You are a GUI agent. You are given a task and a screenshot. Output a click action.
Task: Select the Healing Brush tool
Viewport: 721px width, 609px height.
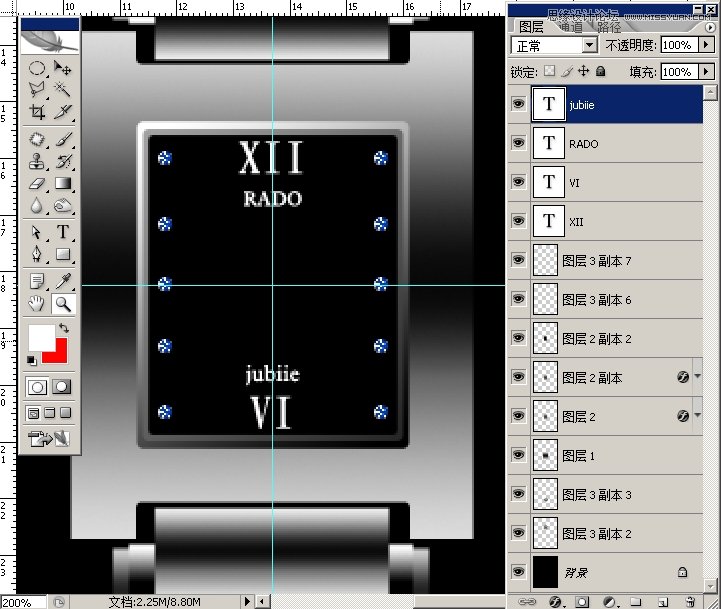tap(37, 139)
